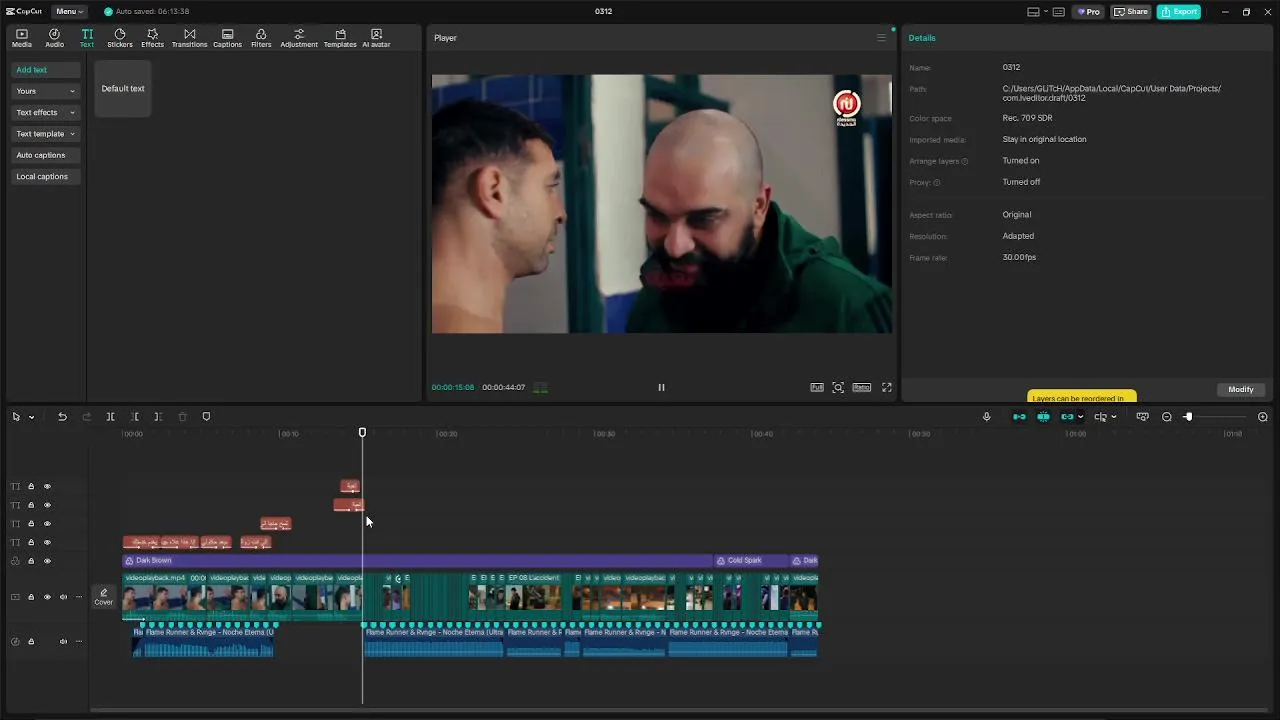Add a timeline marker

coord(206,417)
